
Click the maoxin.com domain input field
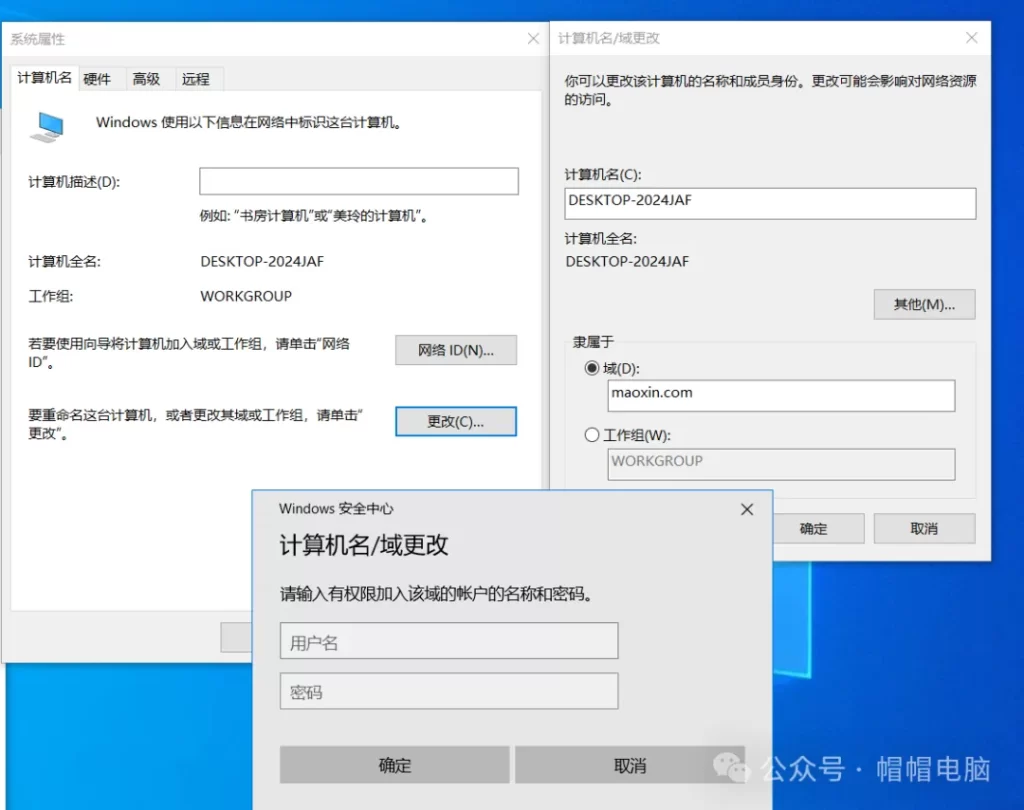pos(781,395)
